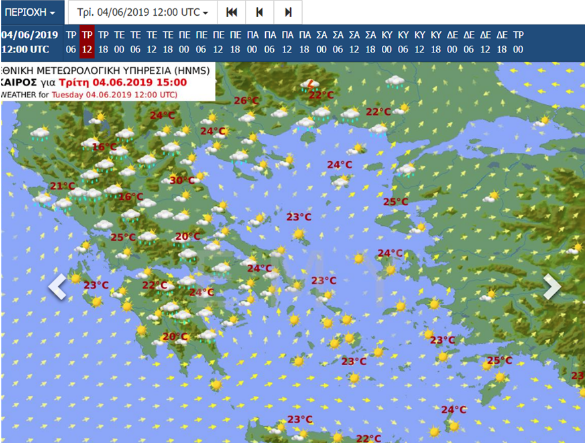Select the ΣΑ 18 time step
This screenshot has height=447, width=585.
tap(370, 42)
